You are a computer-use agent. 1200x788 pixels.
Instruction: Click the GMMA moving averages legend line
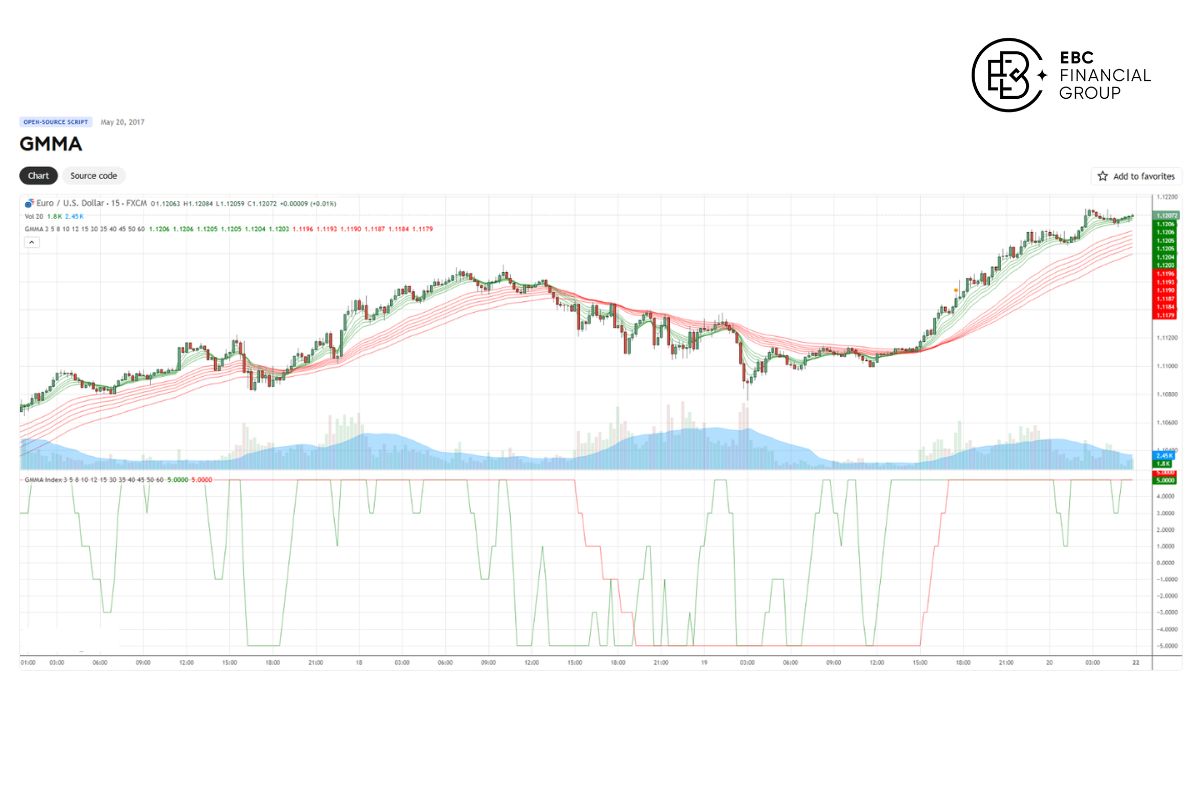(x=84, y=229)
